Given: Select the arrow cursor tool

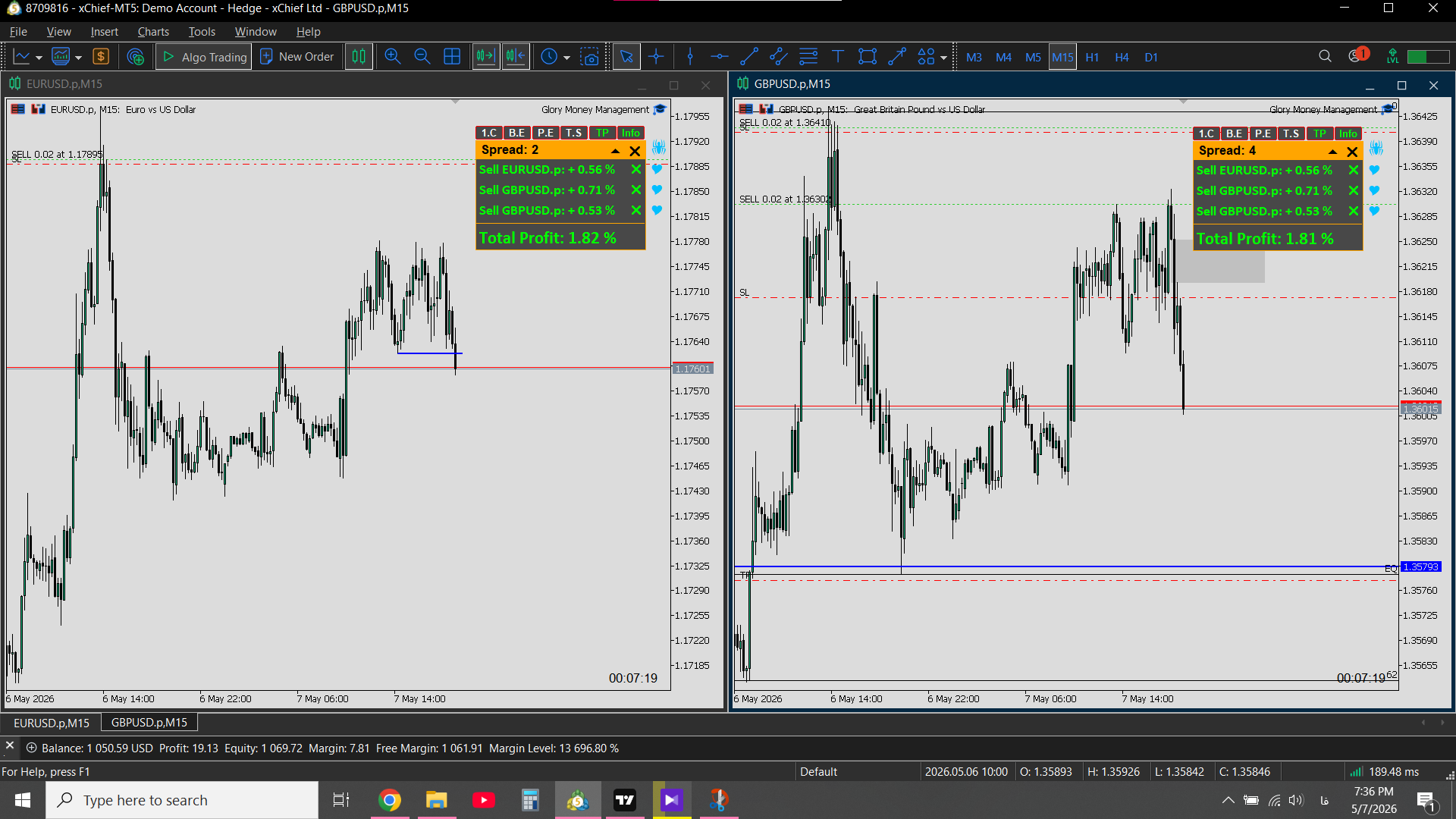Looking at the screenshot, I should tap(626, 57).
